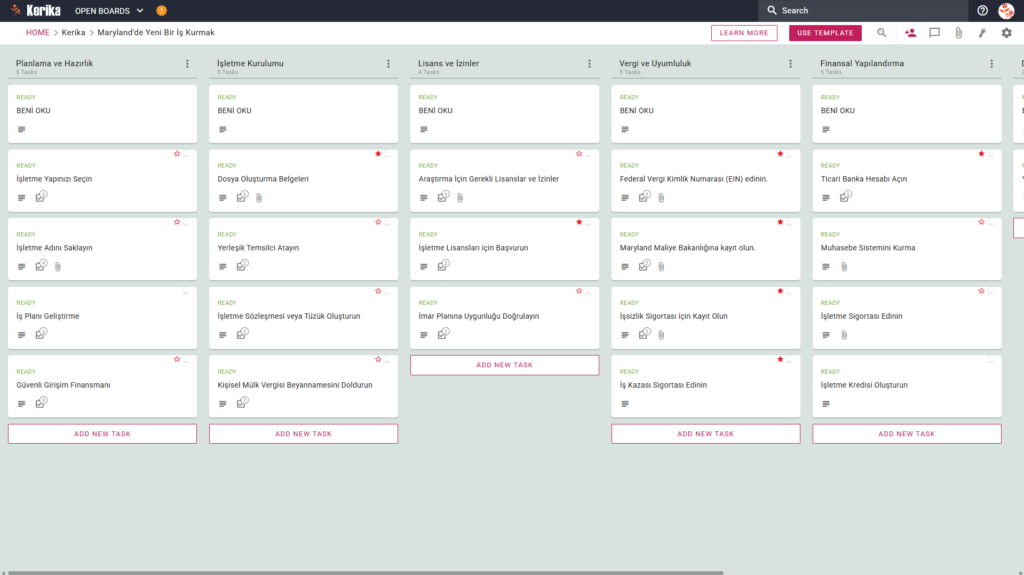Open checklist icon on İşletme Yapınızı Seçin
The height and width of the screenshot is (575, 1024).
coord(41,197)
